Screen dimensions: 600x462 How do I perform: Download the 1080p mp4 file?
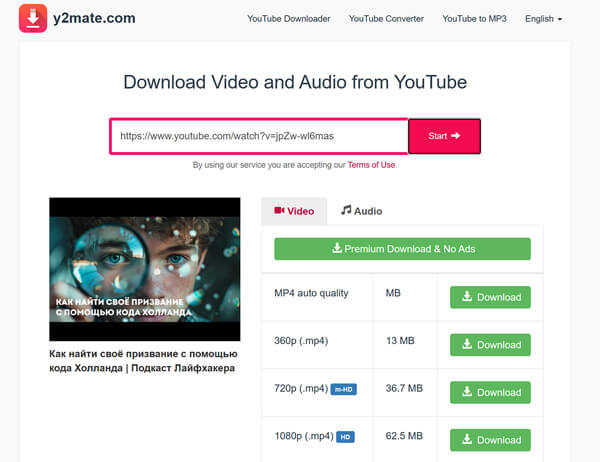pos(490,439)
